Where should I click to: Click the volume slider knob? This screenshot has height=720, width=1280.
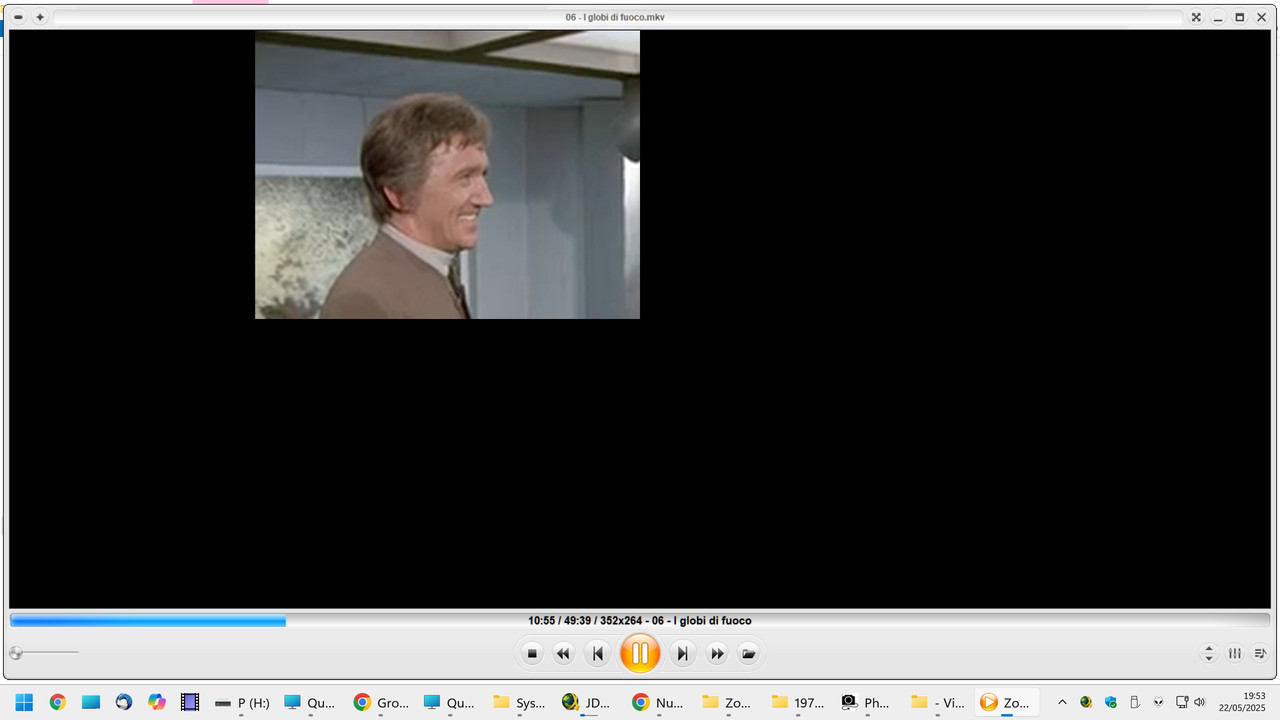(16, 653)
